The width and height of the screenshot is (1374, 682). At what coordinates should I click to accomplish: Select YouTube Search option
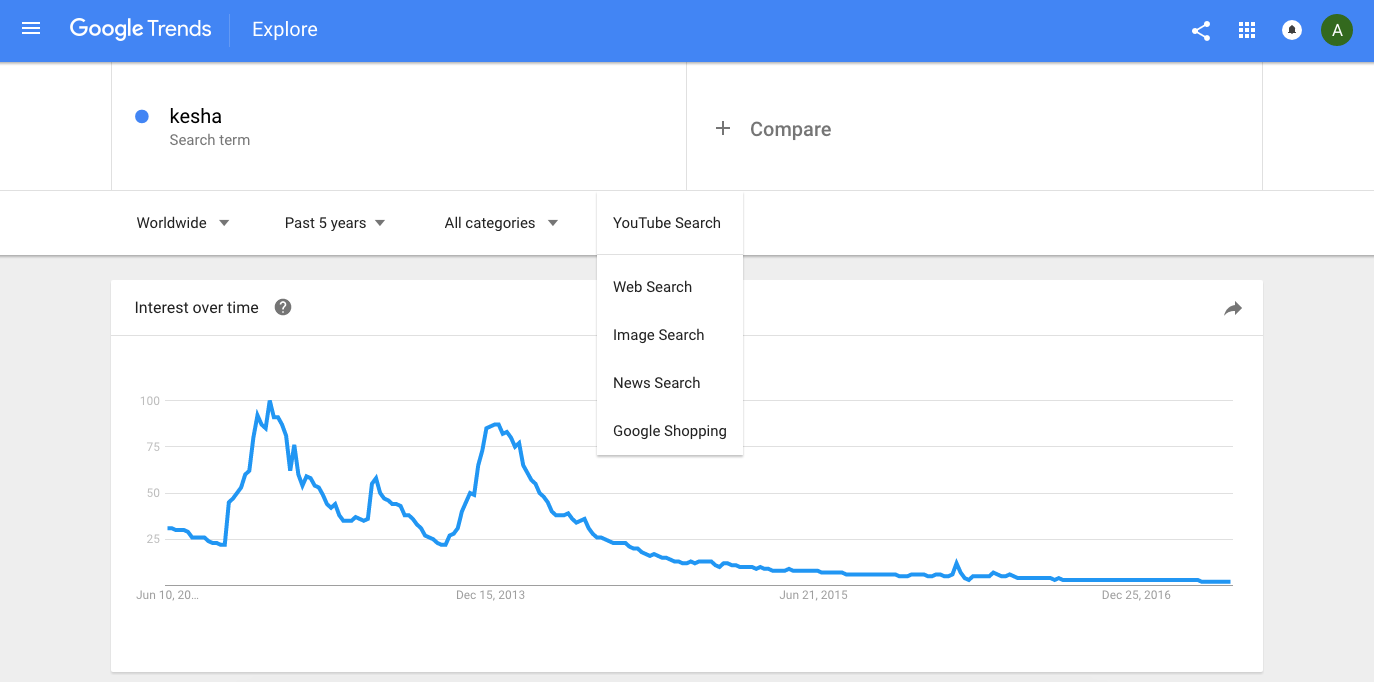(666, 223)
